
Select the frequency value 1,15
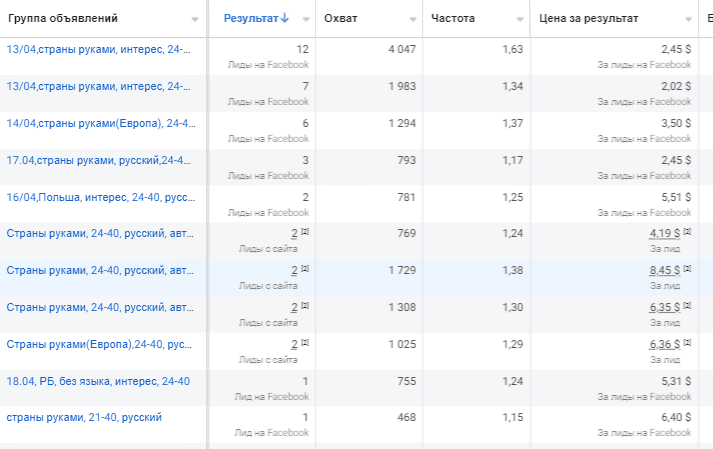[x=512, y=417]
